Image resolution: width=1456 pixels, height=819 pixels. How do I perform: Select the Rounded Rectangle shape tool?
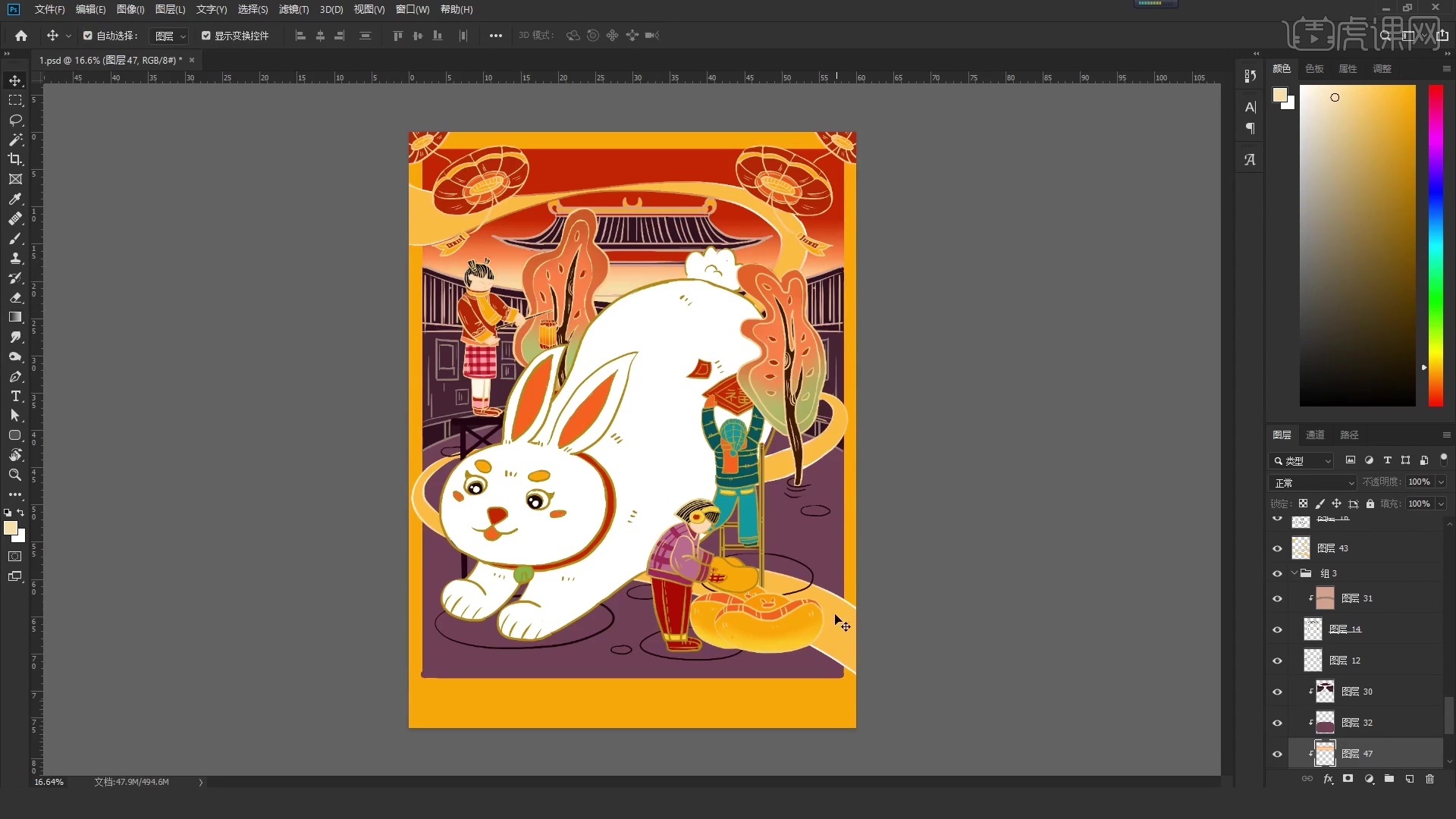click(x=15, y=435)
